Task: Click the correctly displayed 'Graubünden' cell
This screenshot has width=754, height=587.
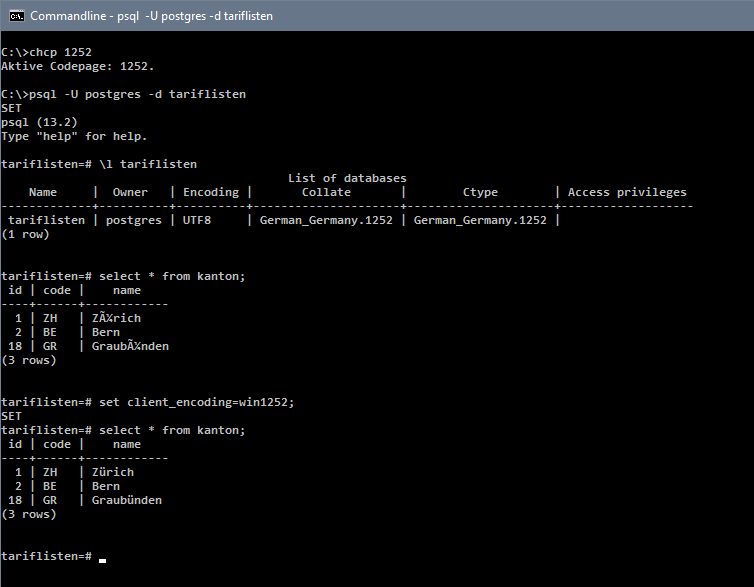Action: point(127,500)
